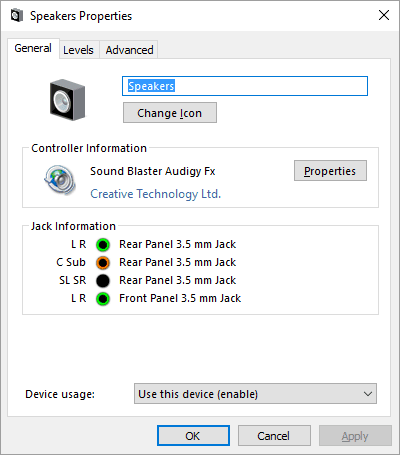Click the large speaker device icon
The width and height of the screenshot is (400, 455).
(67, 99)
